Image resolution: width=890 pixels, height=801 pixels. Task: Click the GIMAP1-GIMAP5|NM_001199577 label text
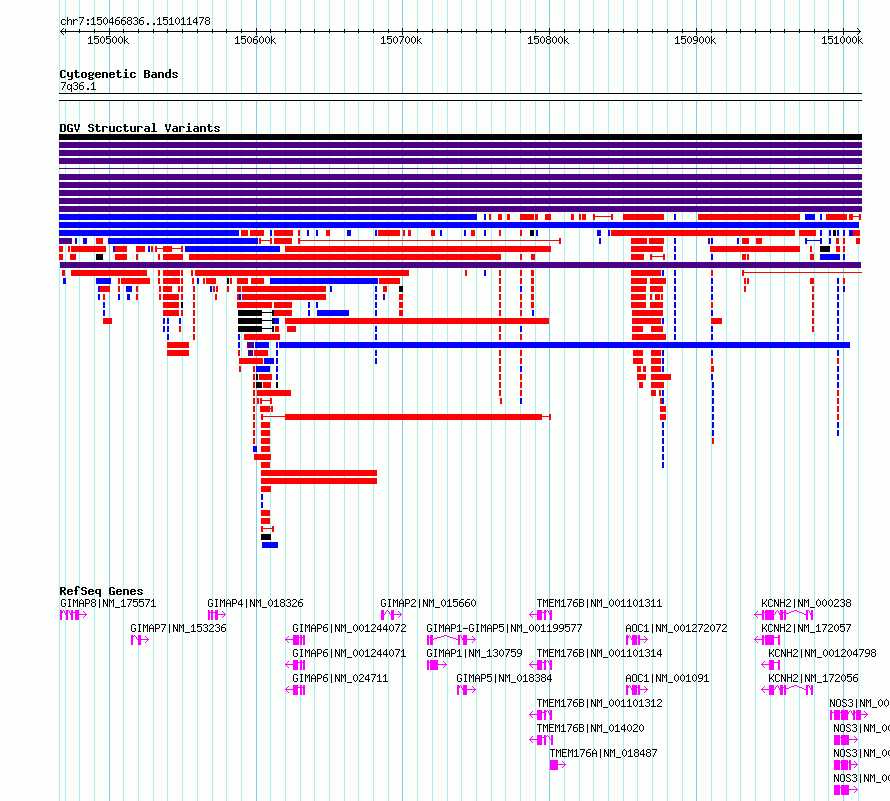click(x=504, y=628)
